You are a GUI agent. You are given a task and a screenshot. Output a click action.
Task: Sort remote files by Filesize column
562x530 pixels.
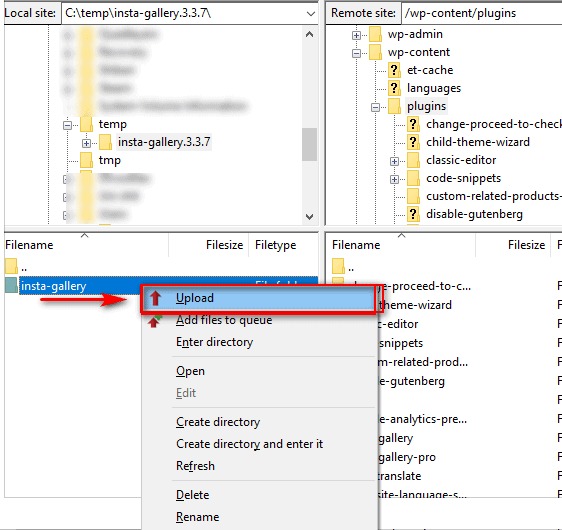[513, 245]
